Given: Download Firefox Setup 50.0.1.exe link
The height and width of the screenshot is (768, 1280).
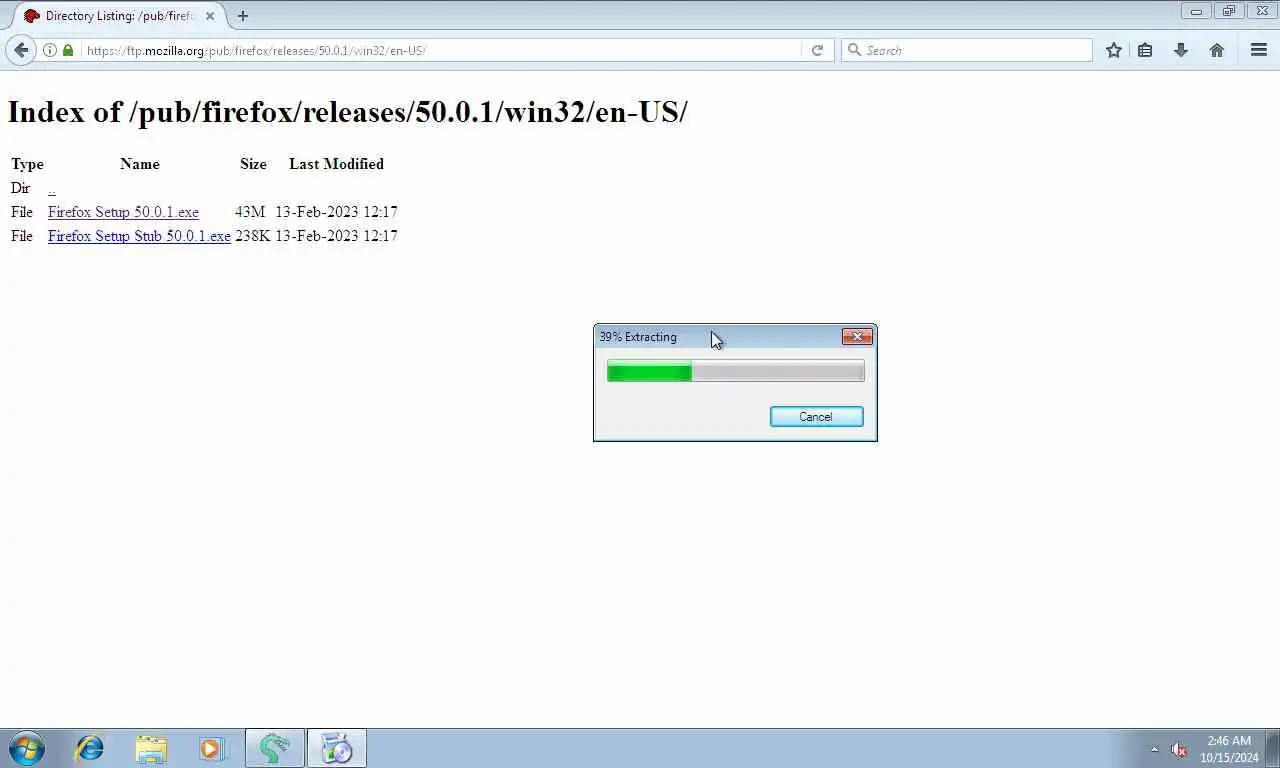Looking at the screenshot, I should click(123, 212).
